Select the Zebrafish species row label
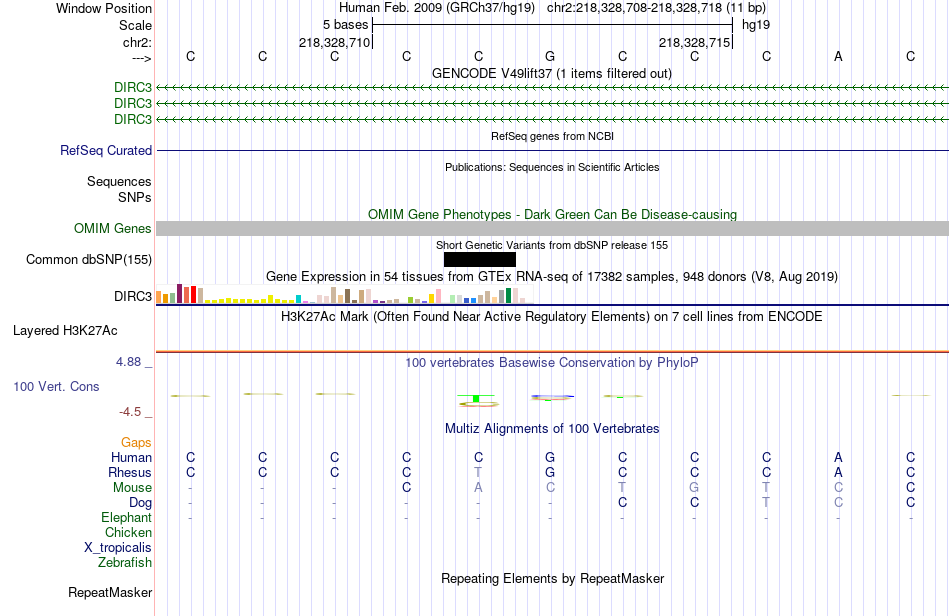 pyautogui.click(x=125, y=563)
